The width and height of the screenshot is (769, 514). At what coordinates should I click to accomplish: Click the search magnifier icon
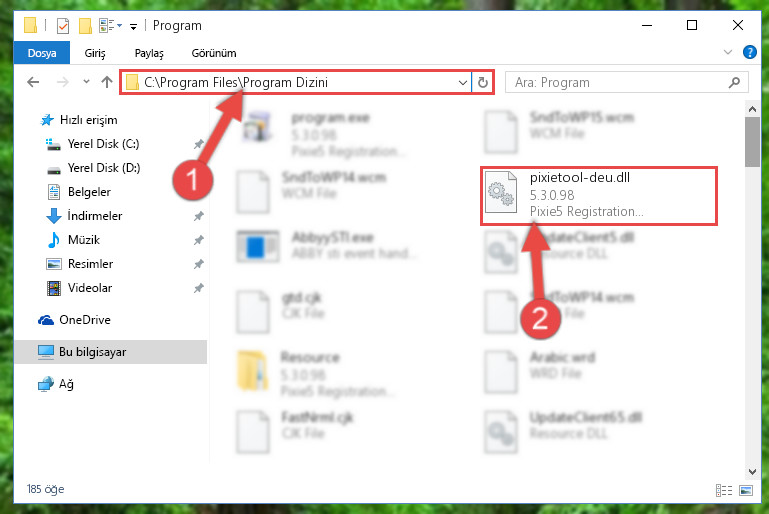click(x=734, y=82)
